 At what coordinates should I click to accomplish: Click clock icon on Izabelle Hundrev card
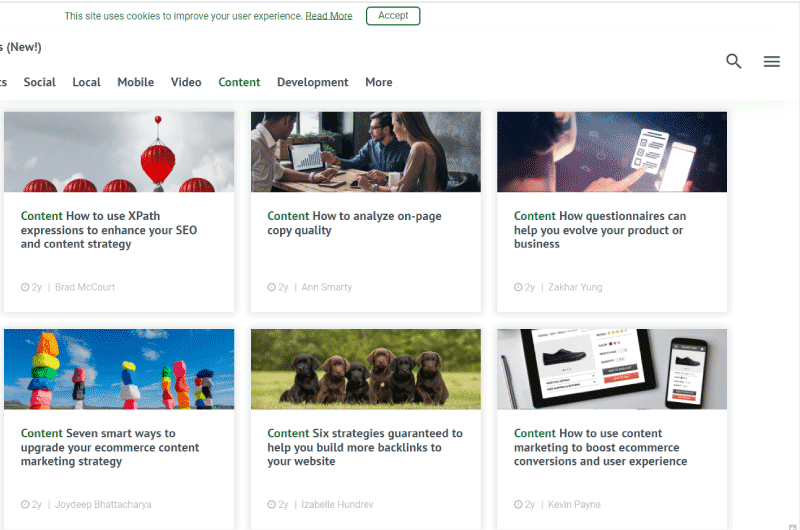(x=271, y=504)
